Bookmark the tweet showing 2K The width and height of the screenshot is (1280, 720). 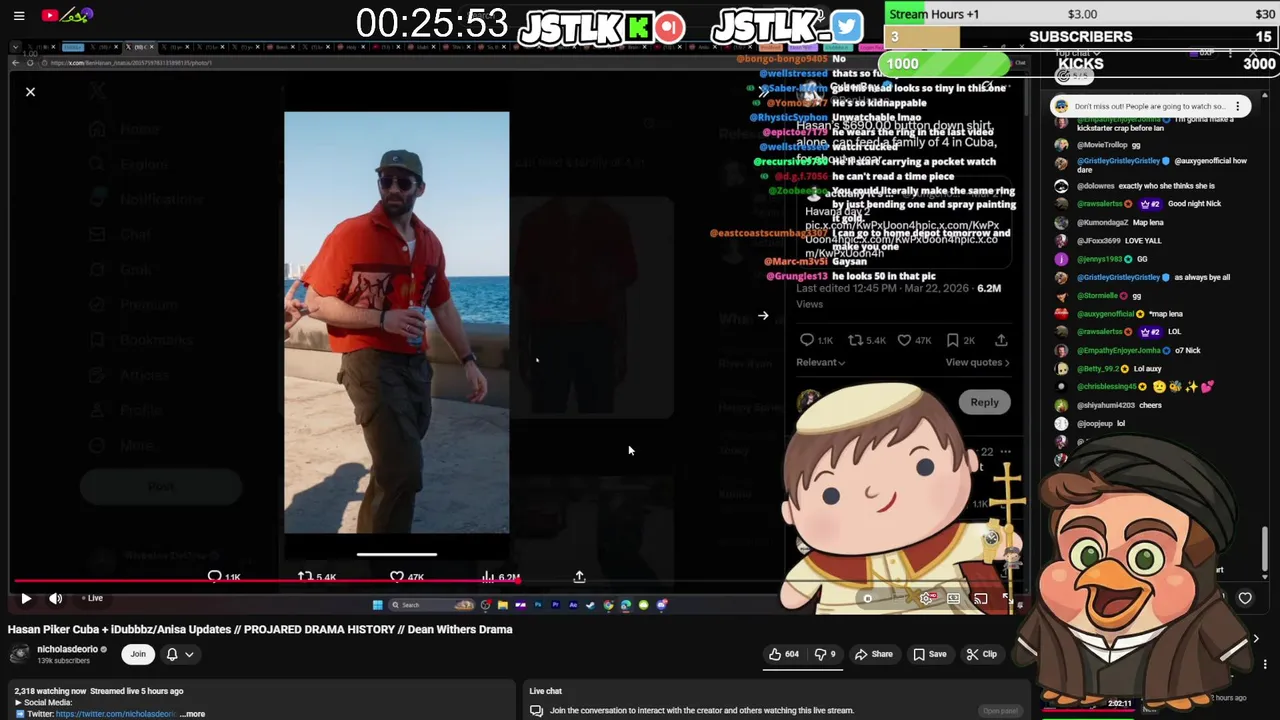pos(953,340)
